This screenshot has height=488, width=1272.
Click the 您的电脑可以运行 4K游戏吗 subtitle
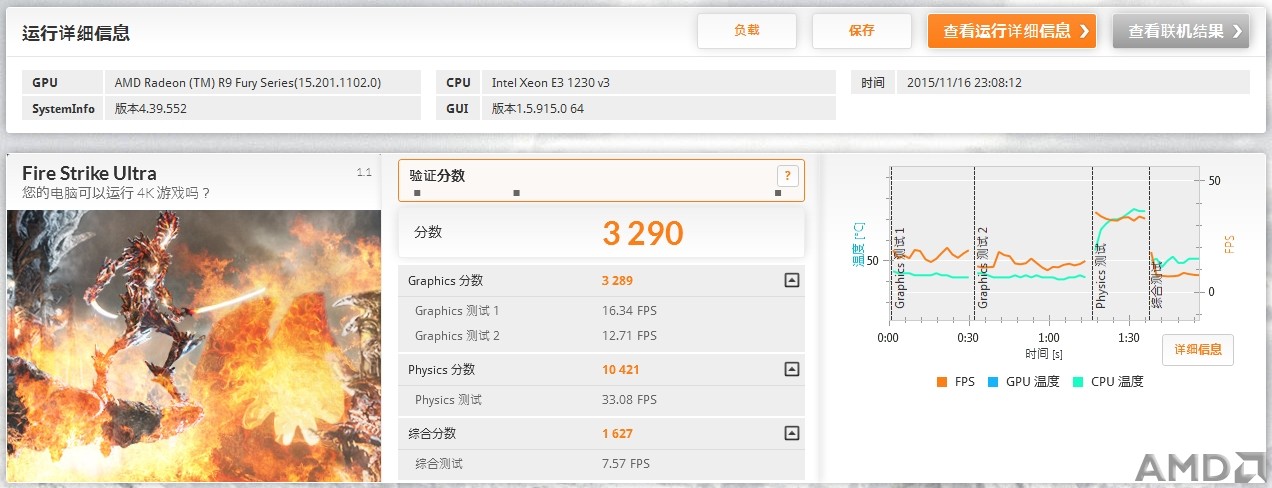click(x=116, y=193)
